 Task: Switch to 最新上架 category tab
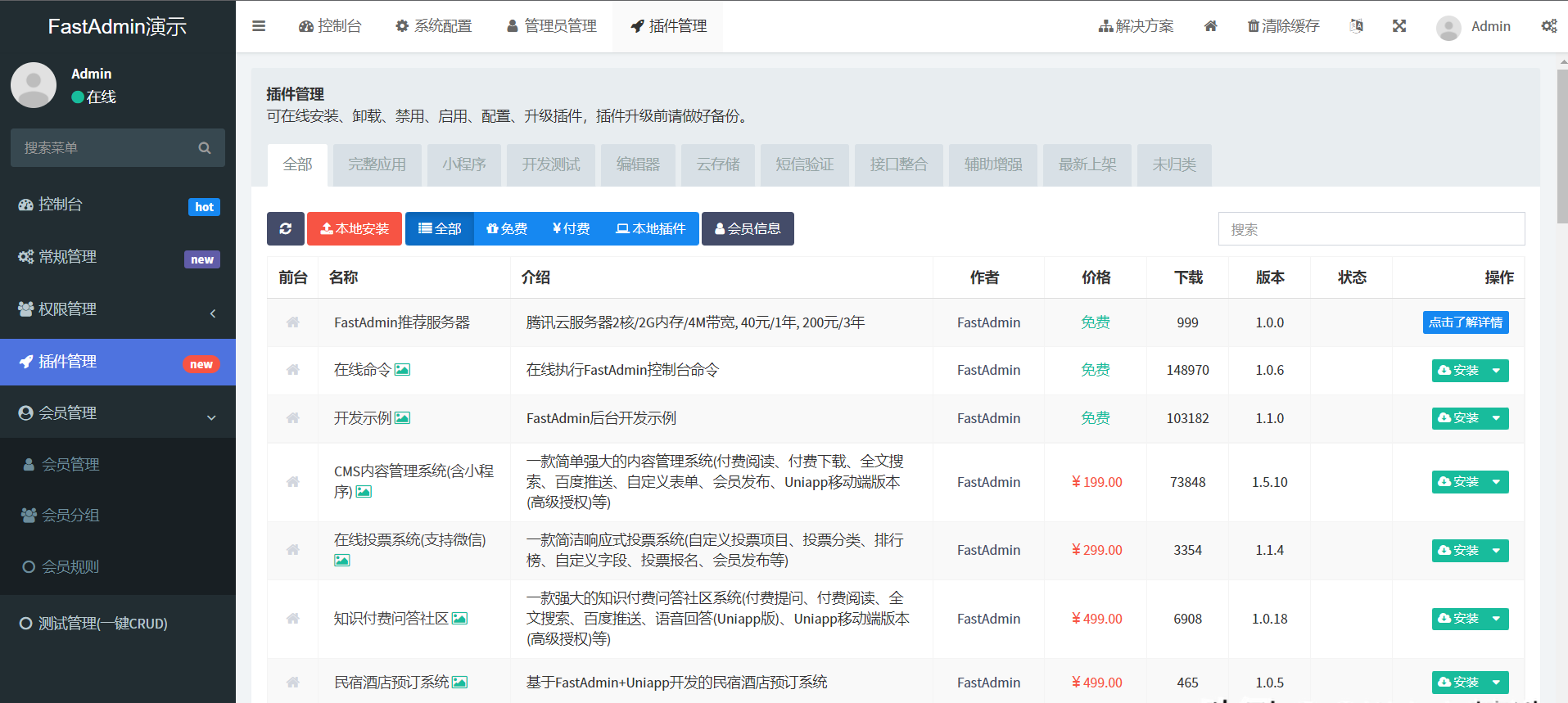coord(1087,164)
